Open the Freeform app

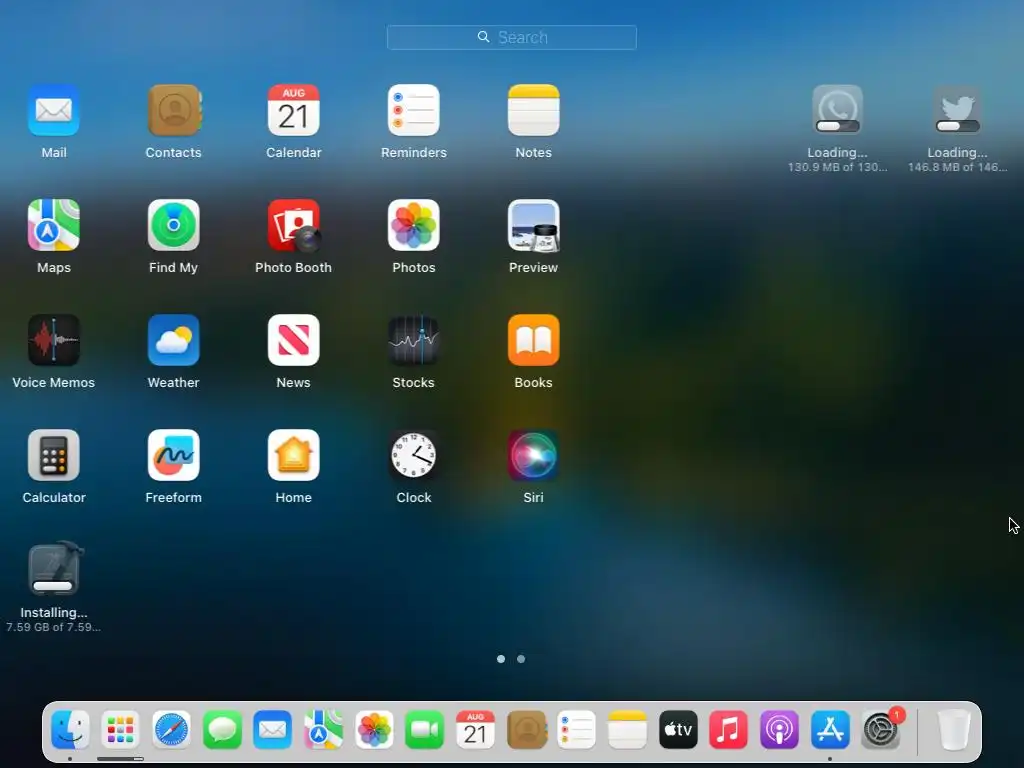(174, 455)
